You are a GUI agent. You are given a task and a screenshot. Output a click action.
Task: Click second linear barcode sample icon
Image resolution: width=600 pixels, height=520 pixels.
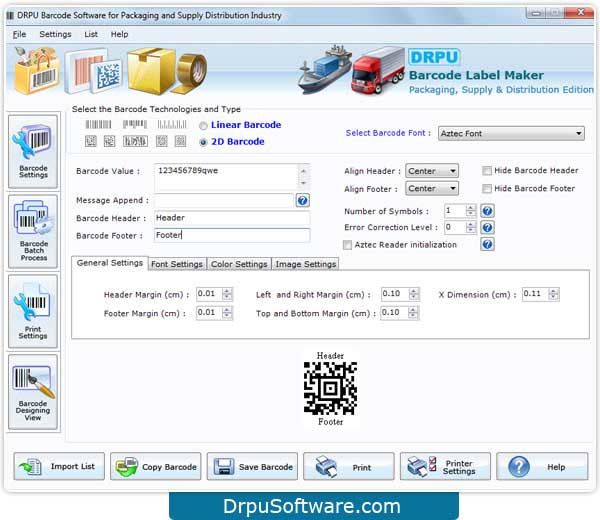pos(135,124)
